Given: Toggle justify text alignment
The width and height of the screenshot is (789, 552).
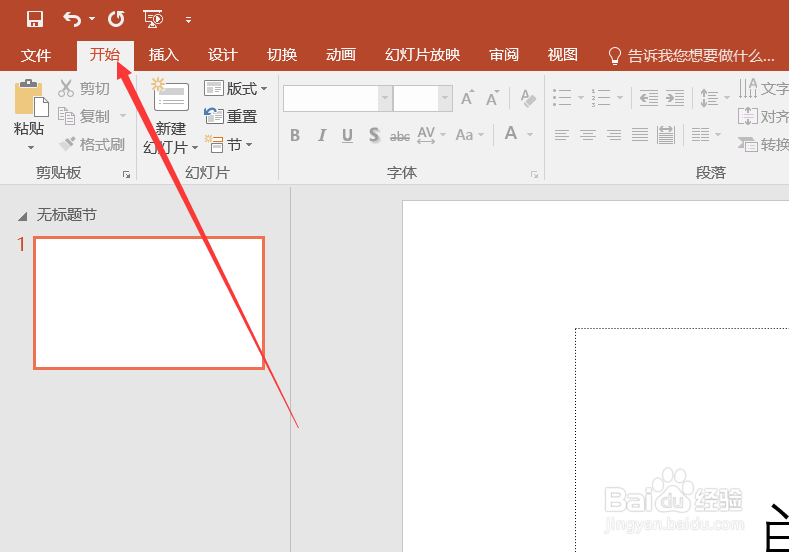Looking at the screenshot, I should [640, 135].
